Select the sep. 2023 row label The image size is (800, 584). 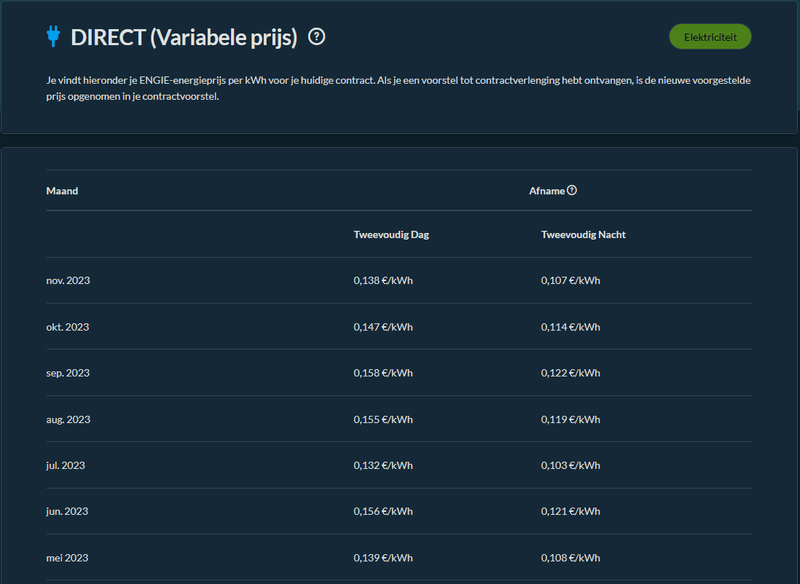(68, 373)
